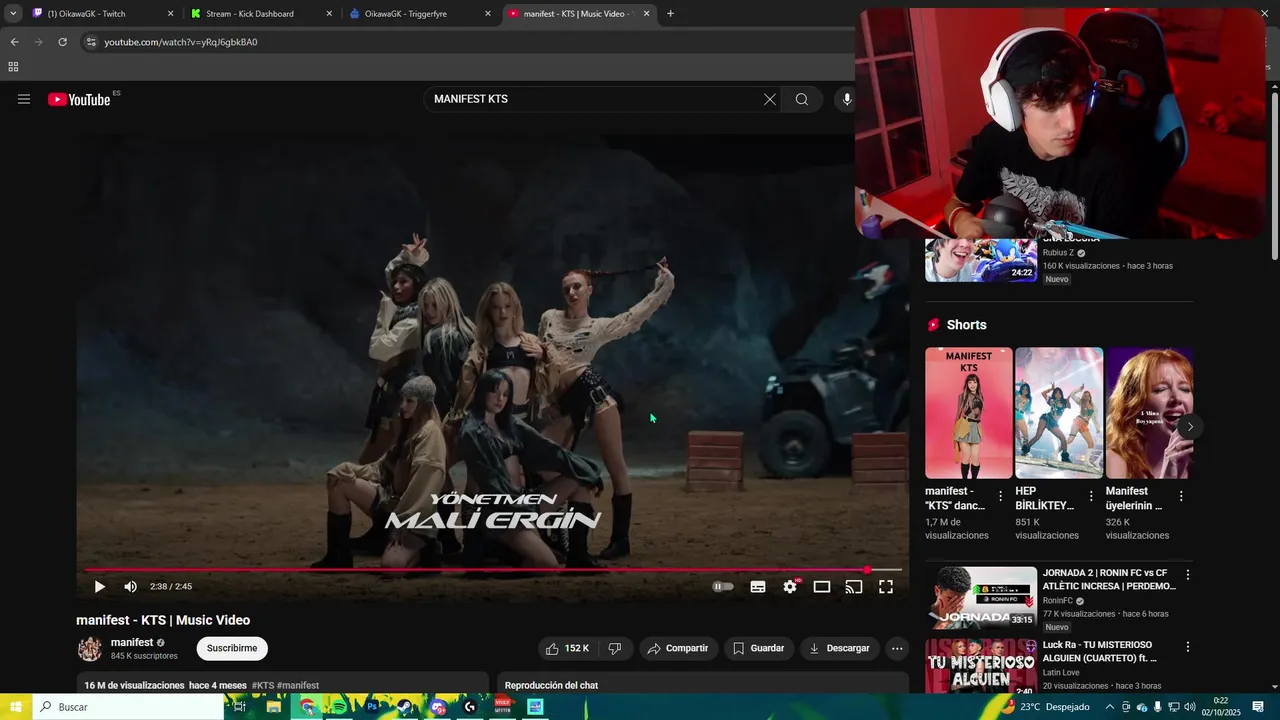Share the video via Compartir
Viewport: 1280px width, 720px height.
pos(677,648)
